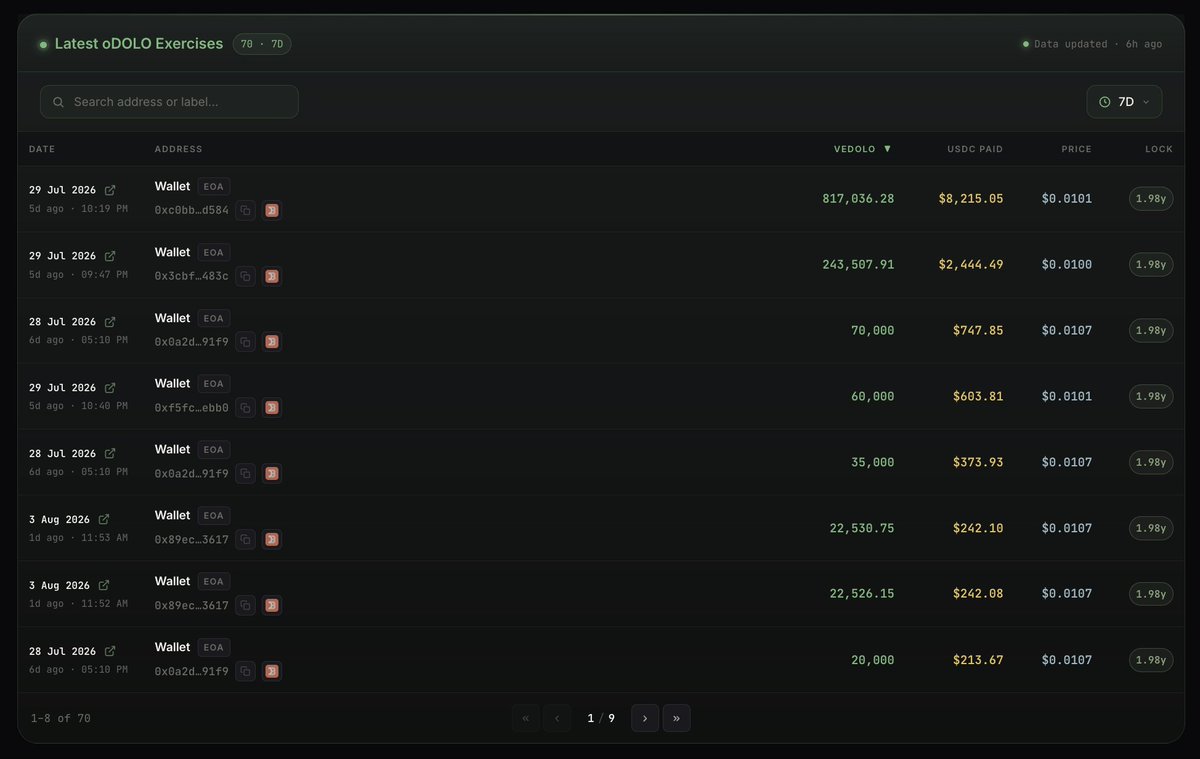The height and width of the screenshot is (759, 1200).
Task: Open transaction link for 70,000 VEDOLO row
Action: tap(110, 322)
